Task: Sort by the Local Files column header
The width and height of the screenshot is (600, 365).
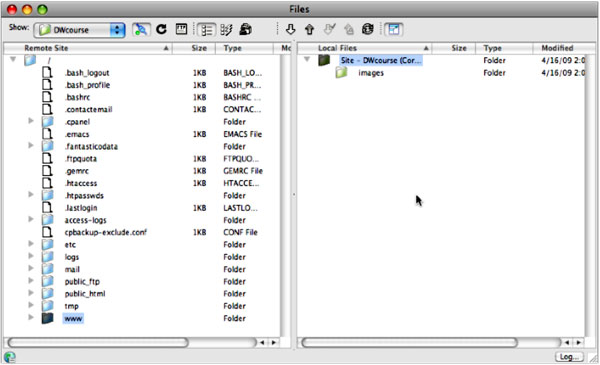Action: [x=365, y=48]
